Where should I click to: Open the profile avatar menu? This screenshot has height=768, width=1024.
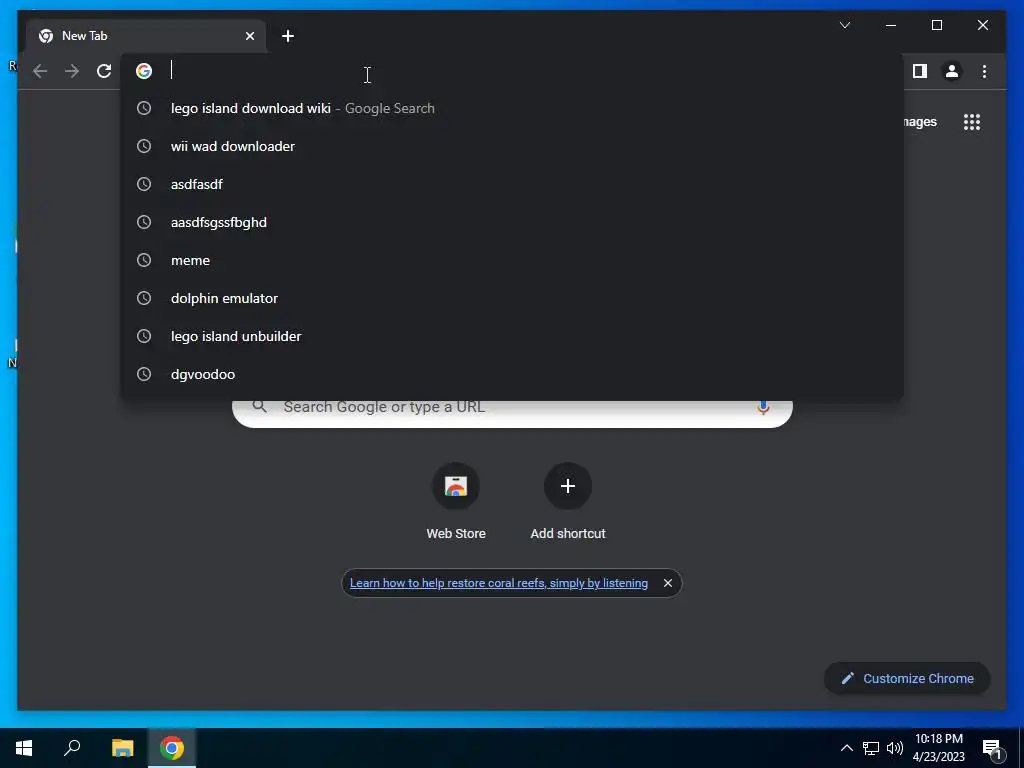coord(952,71)
